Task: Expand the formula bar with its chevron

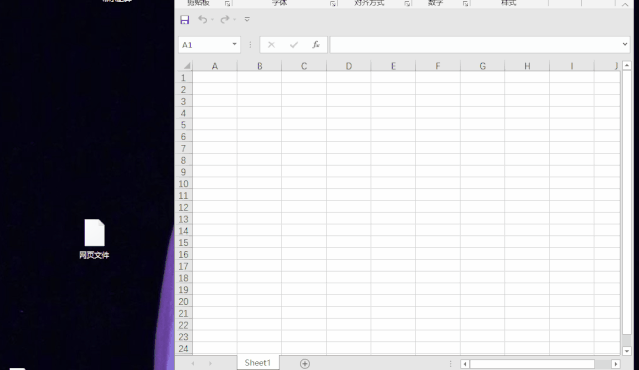Action: (x=625, y=44)
